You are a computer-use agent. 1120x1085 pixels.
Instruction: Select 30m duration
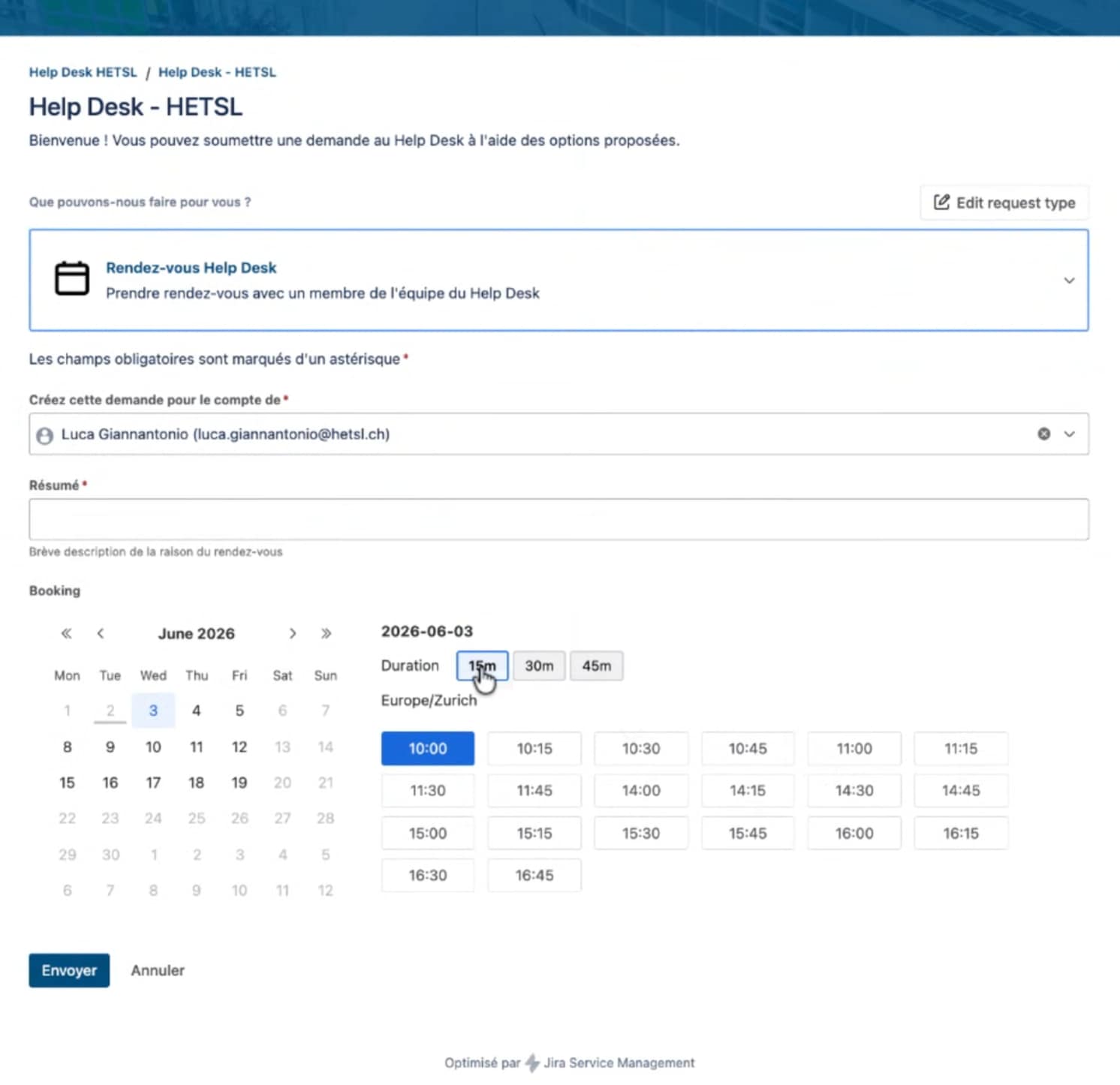(539, 666)
